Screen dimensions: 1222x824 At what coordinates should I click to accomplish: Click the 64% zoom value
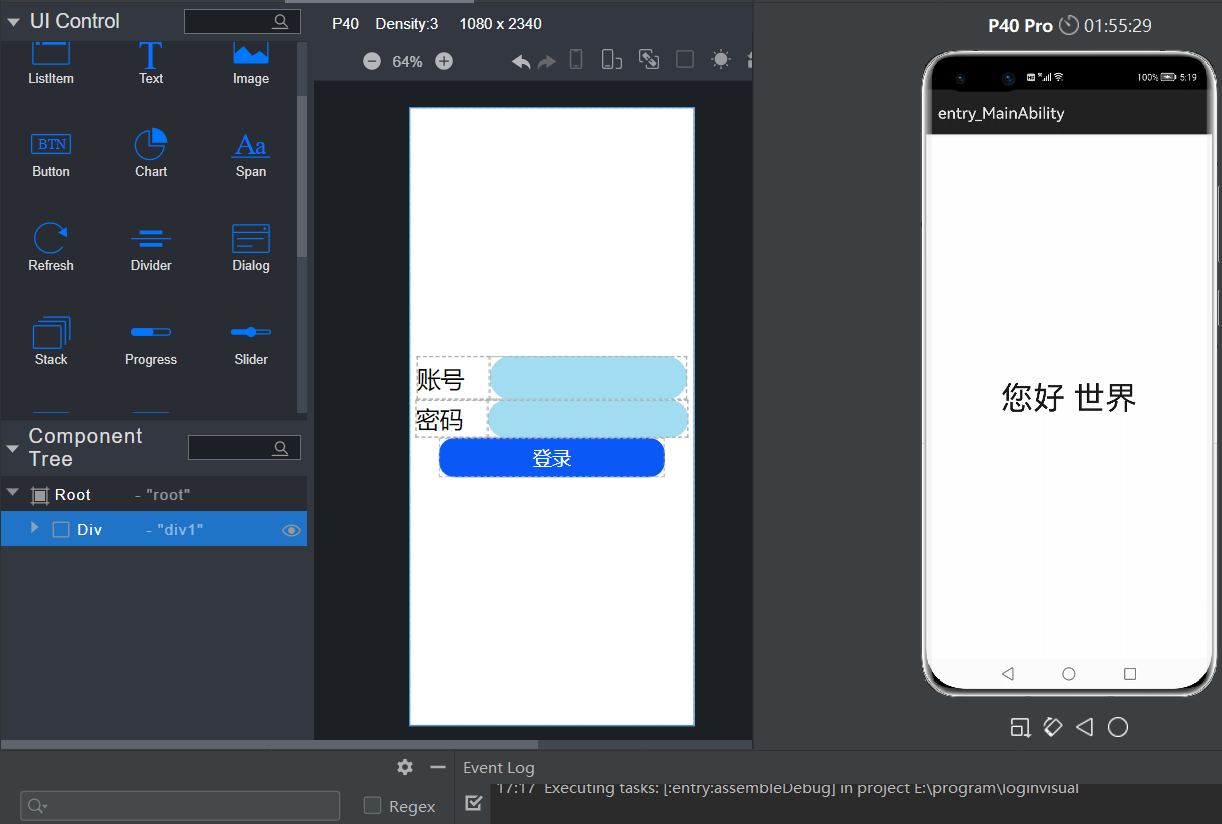click(x=407, y=61)
